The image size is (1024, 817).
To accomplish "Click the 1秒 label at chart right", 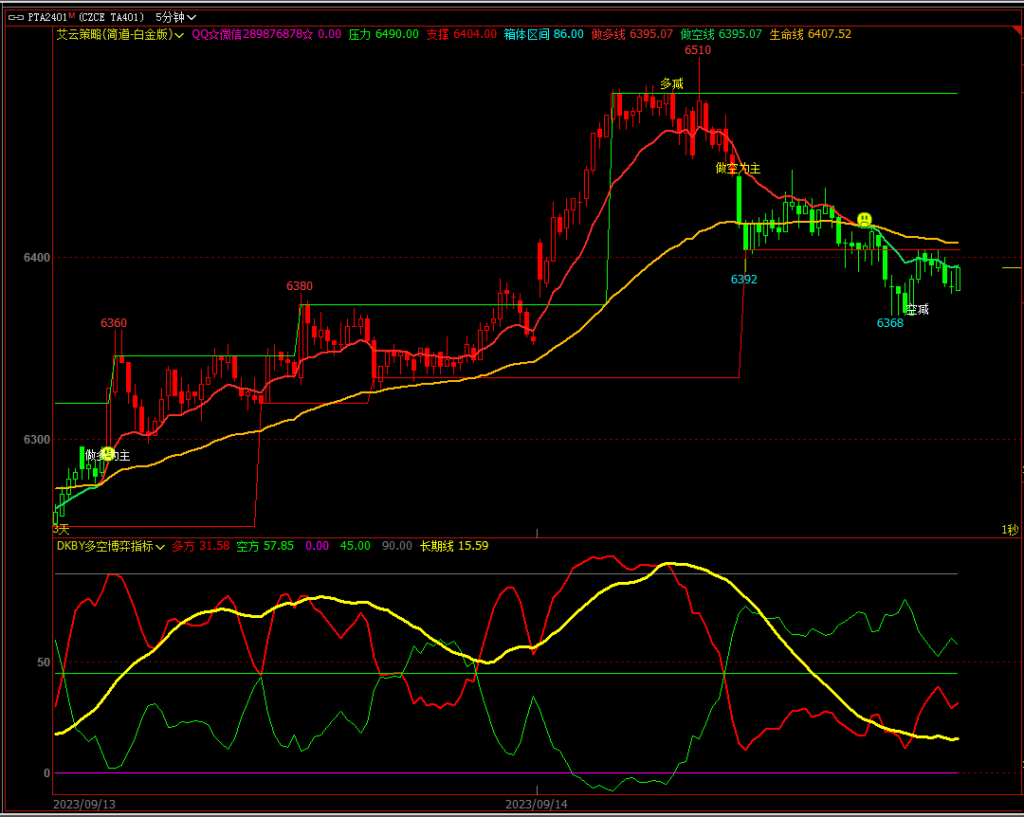I will coord(1009,529).
